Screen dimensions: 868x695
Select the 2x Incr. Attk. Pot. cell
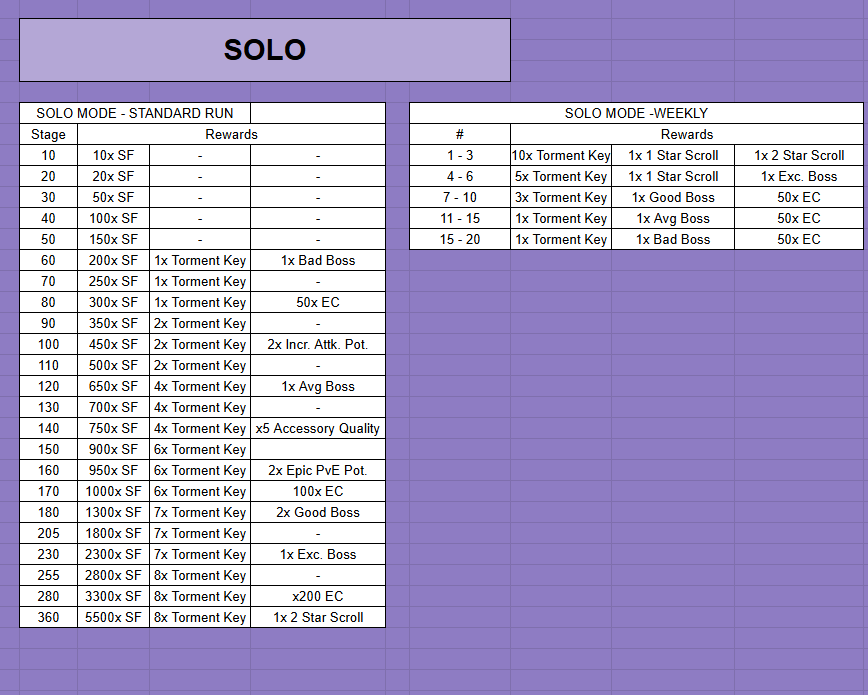click(x=318, y=344)
